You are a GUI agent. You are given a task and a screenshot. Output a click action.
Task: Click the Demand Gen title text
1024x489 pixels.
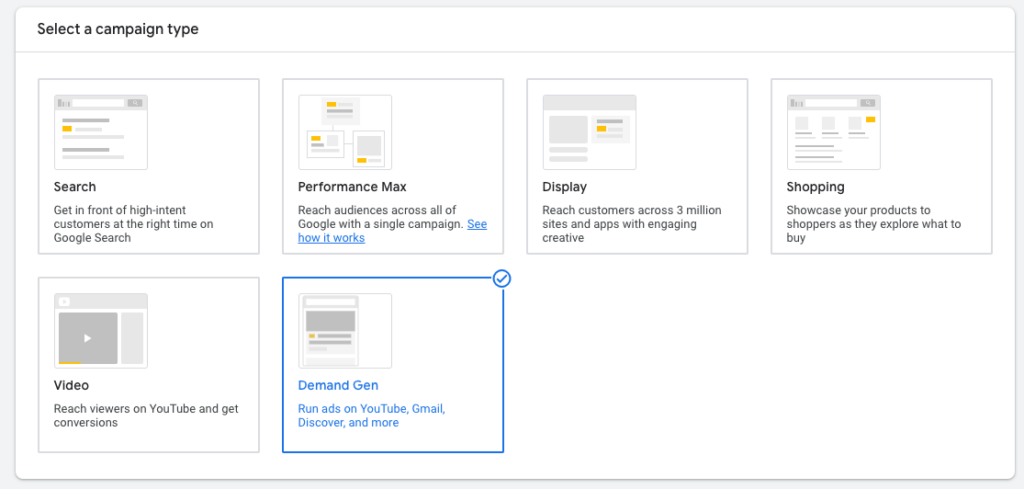[338, 385]
